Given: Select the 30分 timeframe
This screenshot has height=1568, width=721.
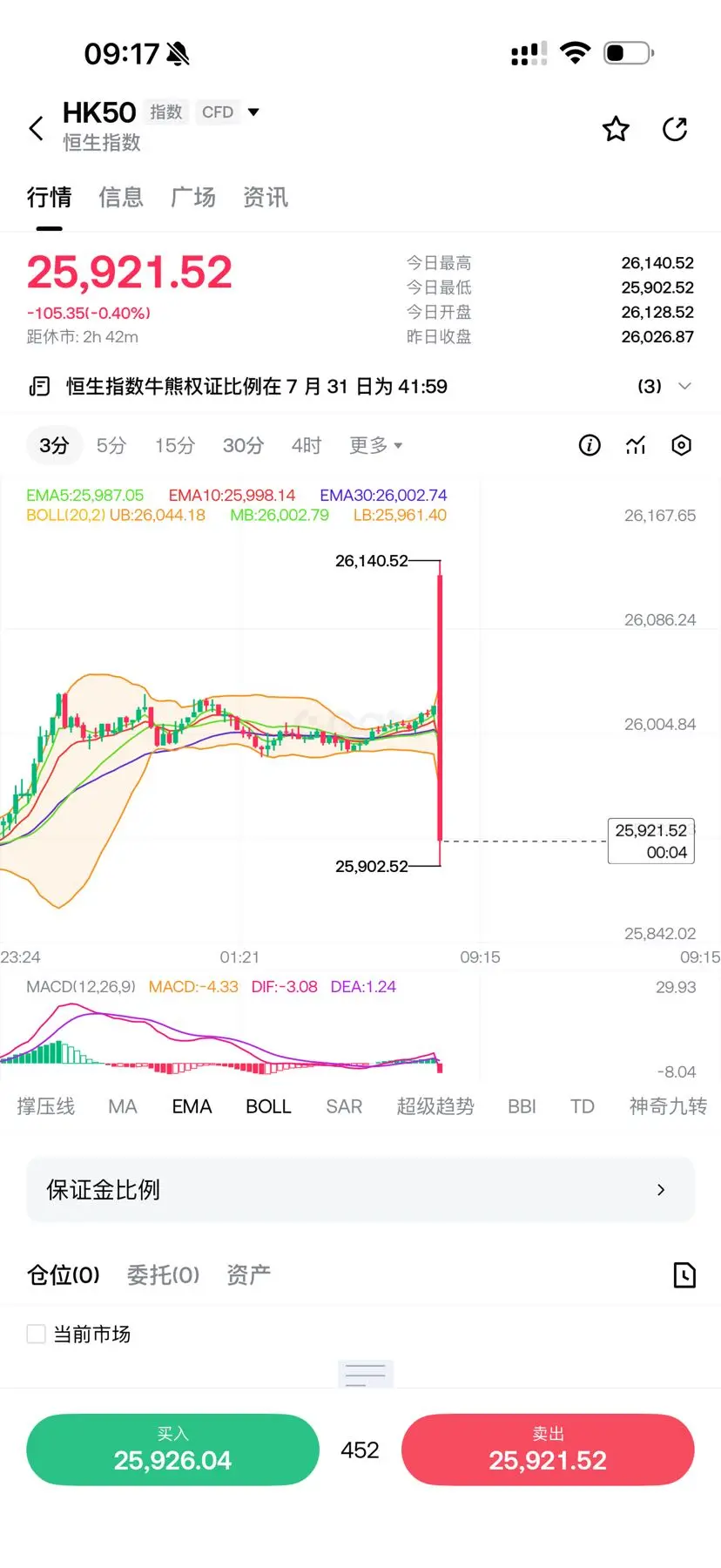Looking at the screenshot, I should [x=243, y=445].
